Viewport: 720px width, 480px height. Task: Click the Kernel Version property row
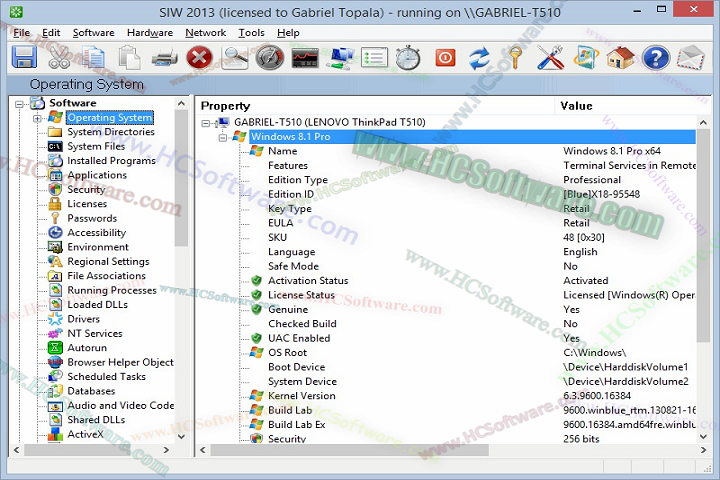coord(472,396)
